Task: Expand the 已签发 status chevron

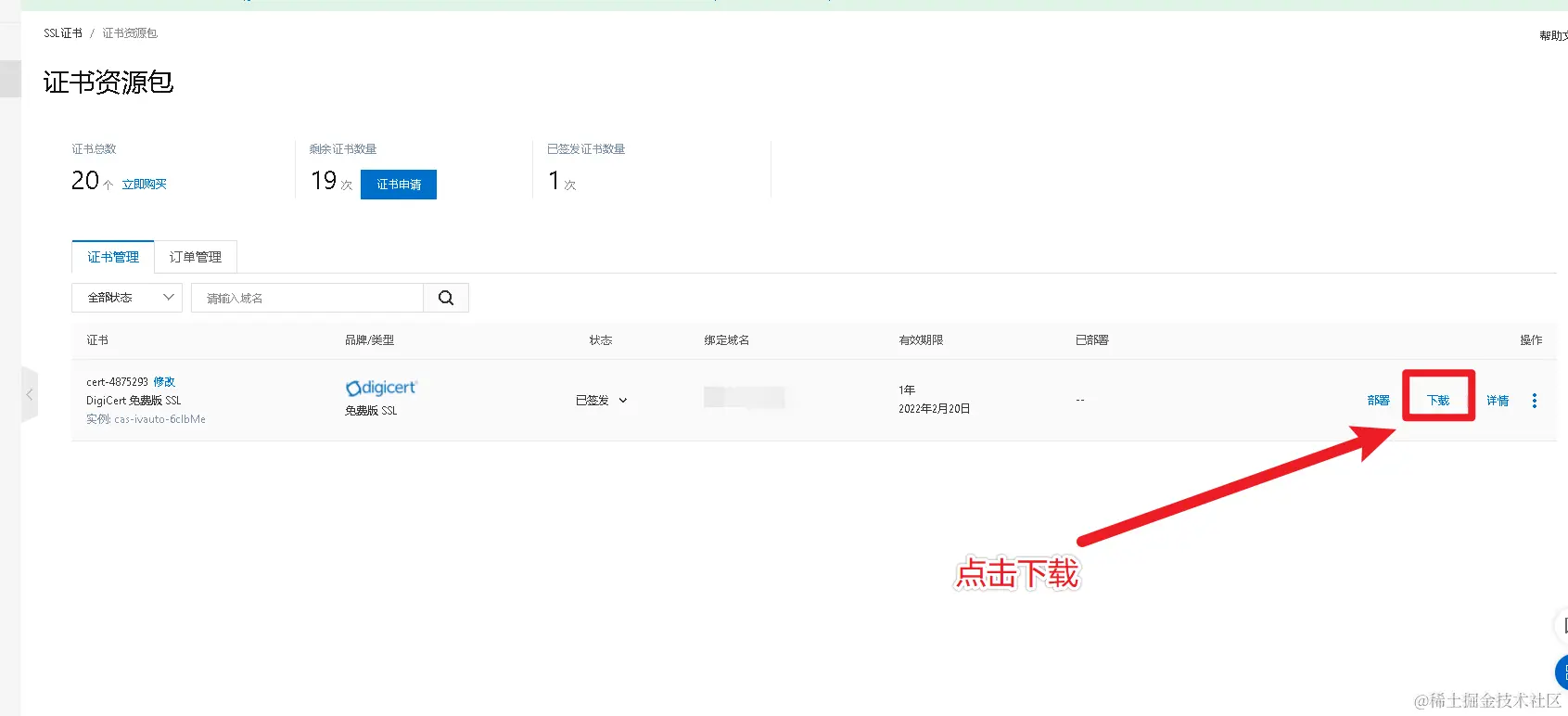Action: point(623,401)
